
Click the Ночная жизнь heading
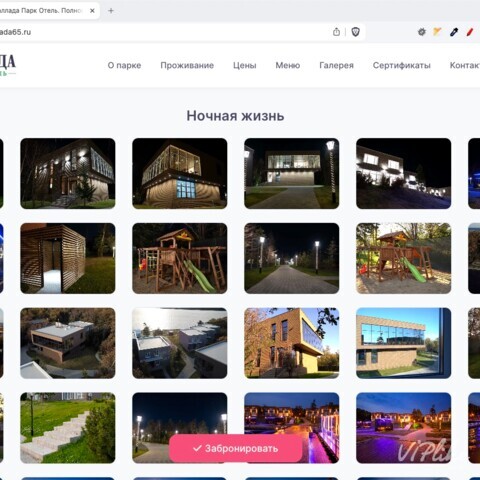(x=235, y=116)
